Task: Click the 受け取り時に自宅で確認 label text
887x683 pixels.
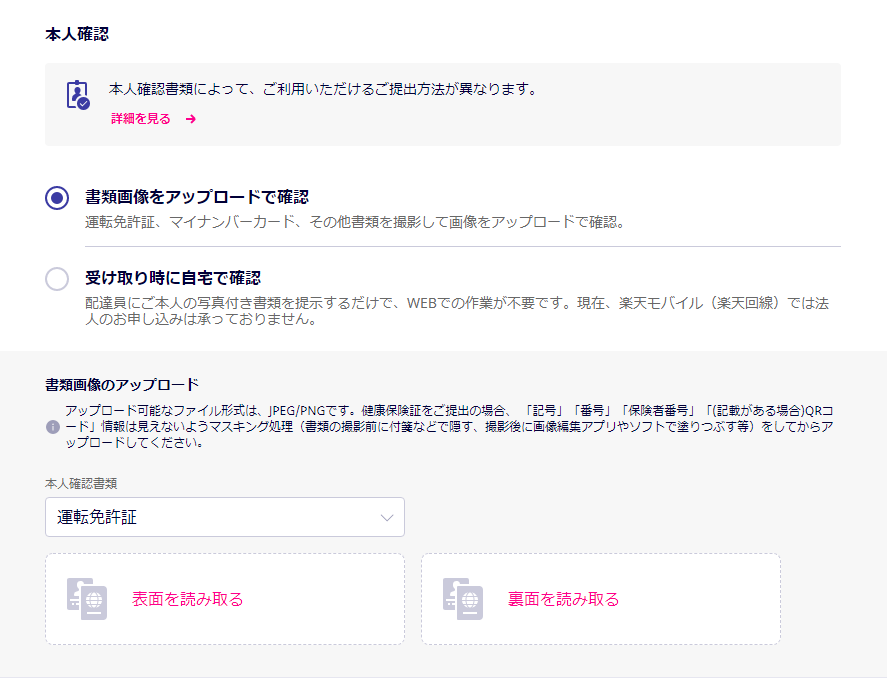Action: coord(173,278)
